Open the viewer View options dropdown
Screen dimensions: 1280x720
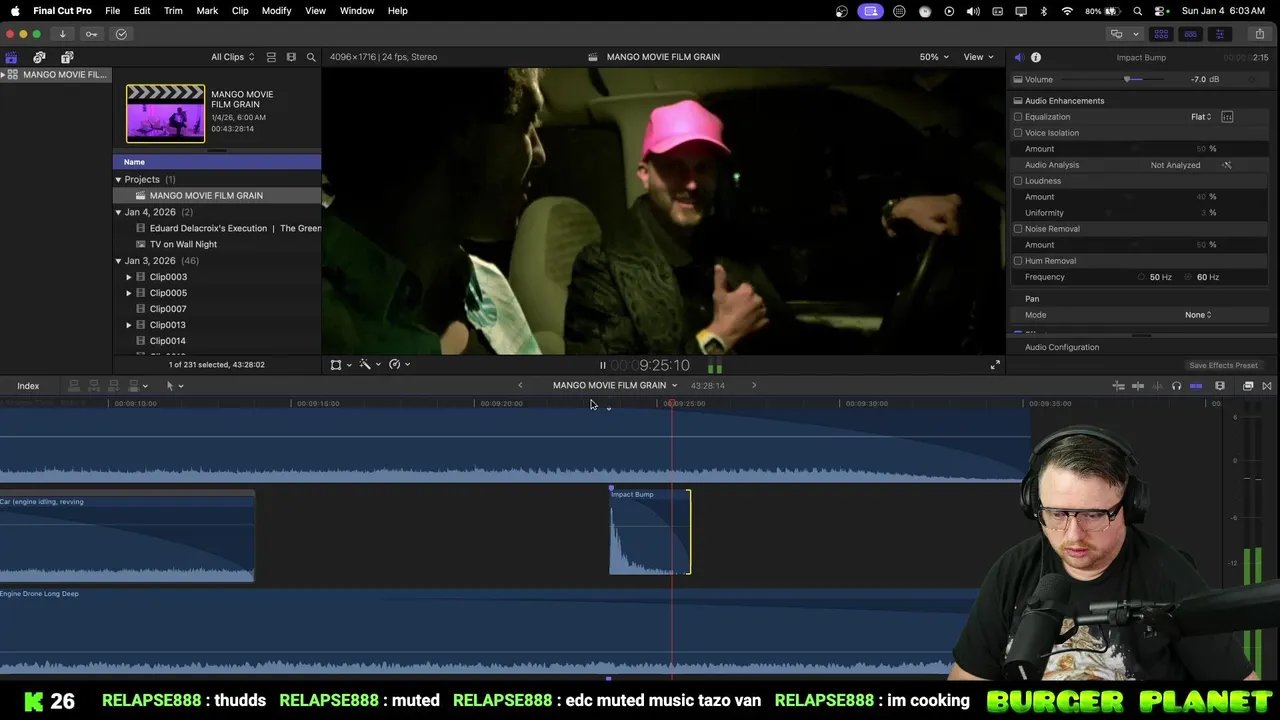tap(978, 57)
